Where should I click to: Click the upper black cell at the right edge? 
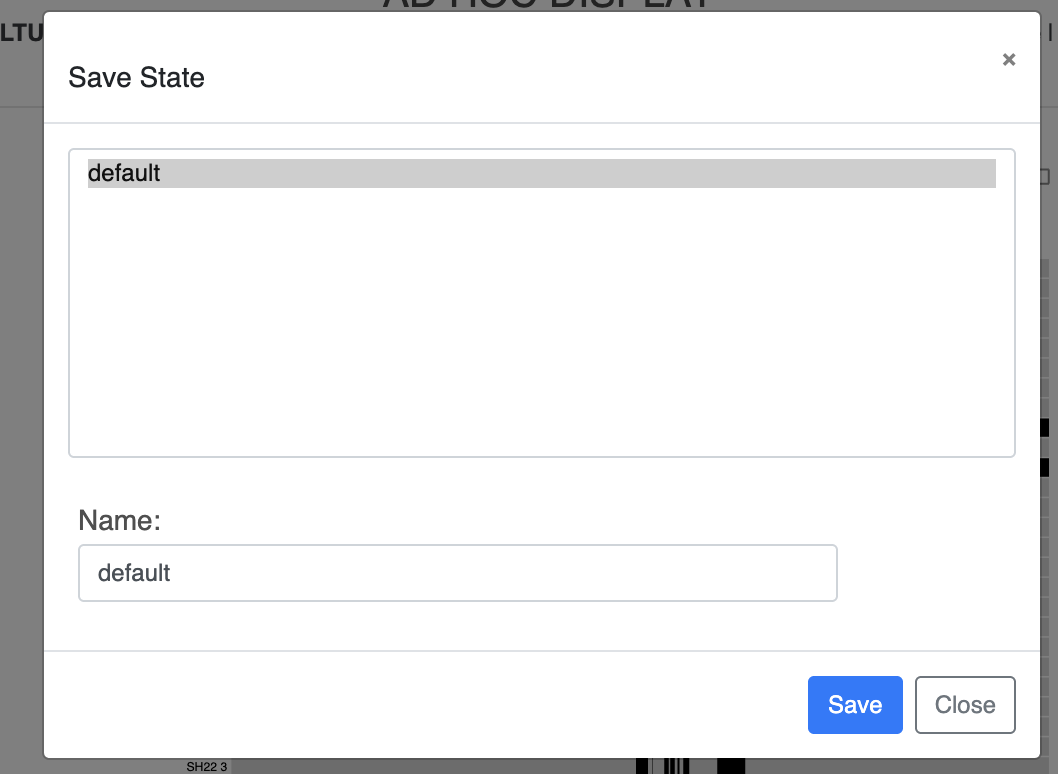pyautogui.click(x=1045, y=428)
